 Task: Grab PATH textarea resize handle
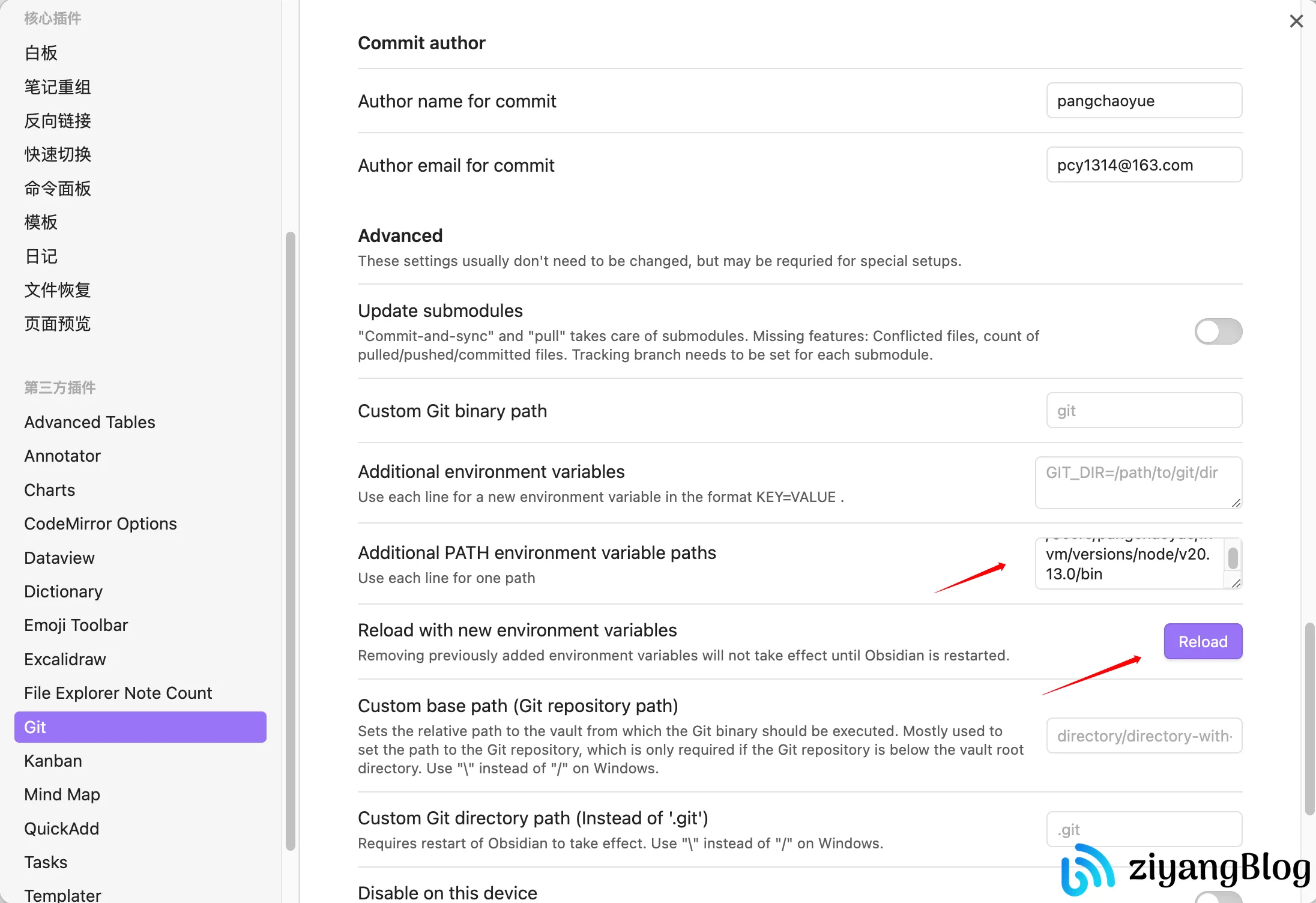(1236, 583)
